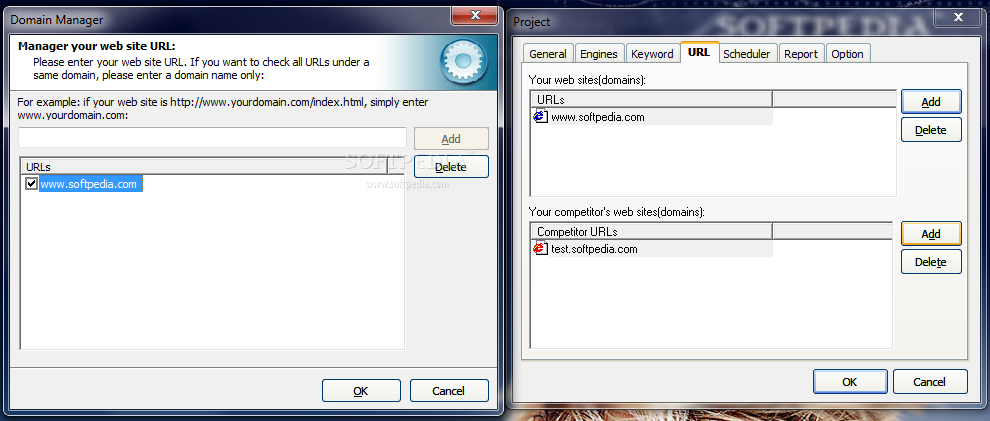Image resolution: width=990 pixels, height=421 pixels.
Task: Click the gear icon in Domain Manager header
Action: (463, 61)
